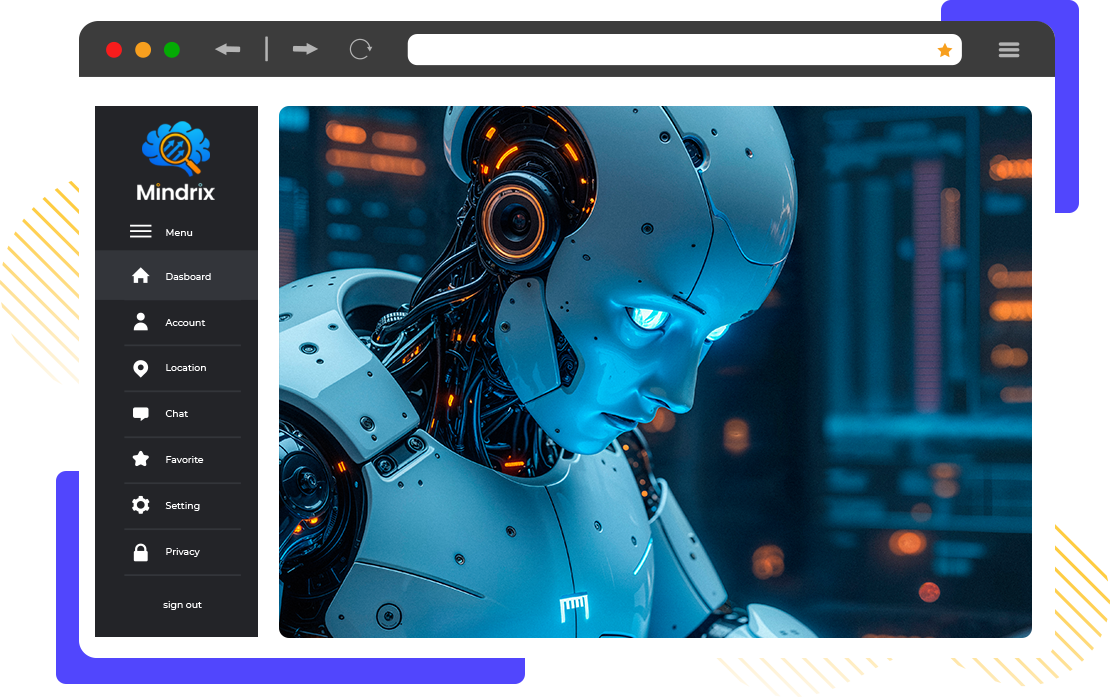Reload the page with refresh icon
The height and width of the screenshot is (697, 1110).
pyautogui.click(x=360, y=49)
